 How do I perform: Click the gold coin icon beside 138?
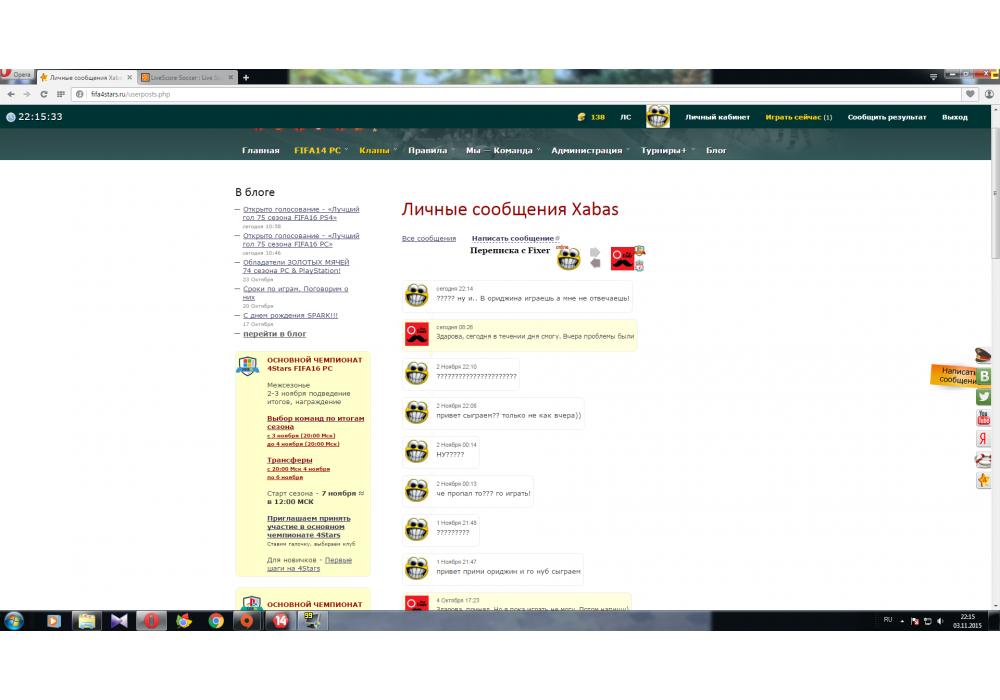point(581,117)
